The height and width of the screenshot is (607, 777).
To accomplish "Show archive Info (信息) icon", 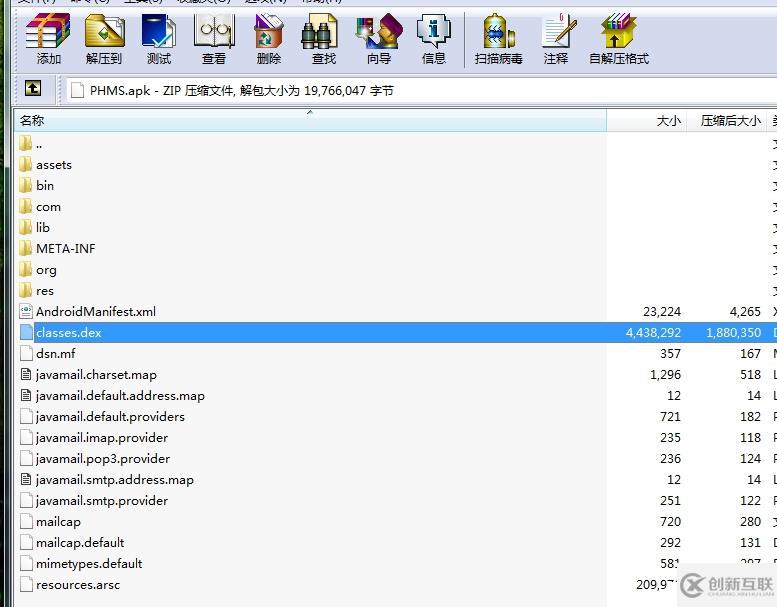I will (x=433, y=38).
